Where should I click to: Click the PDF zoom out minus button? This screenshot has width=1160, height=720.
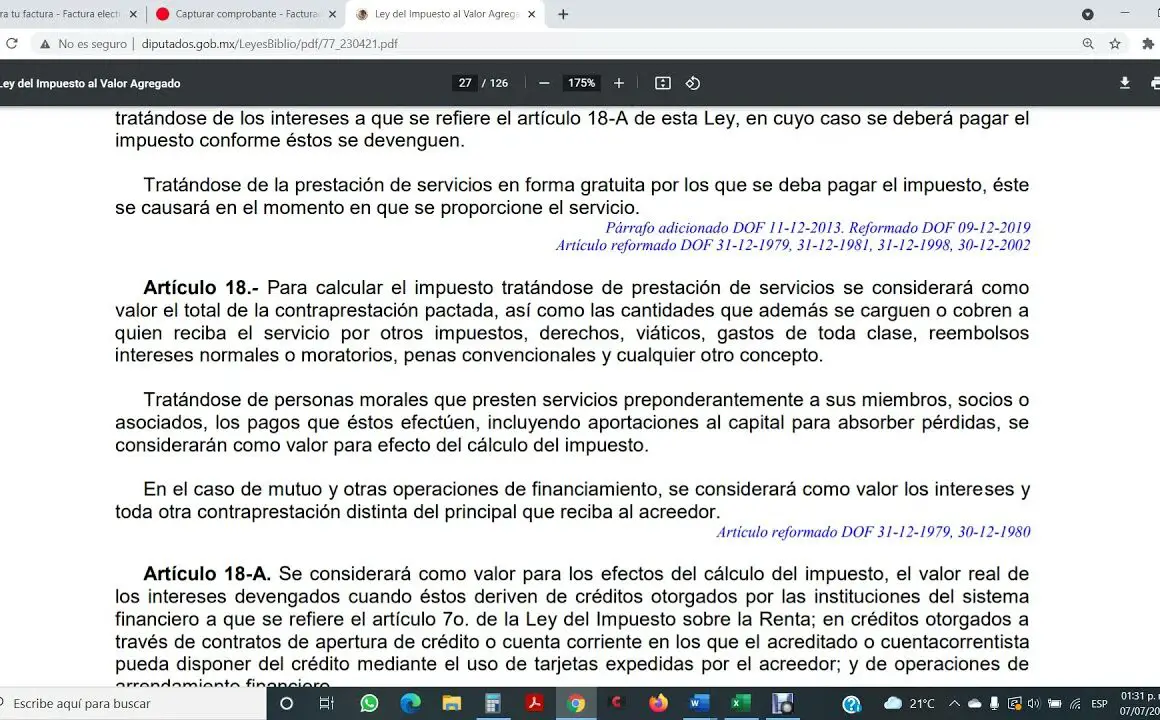click(x=544, y=83)
